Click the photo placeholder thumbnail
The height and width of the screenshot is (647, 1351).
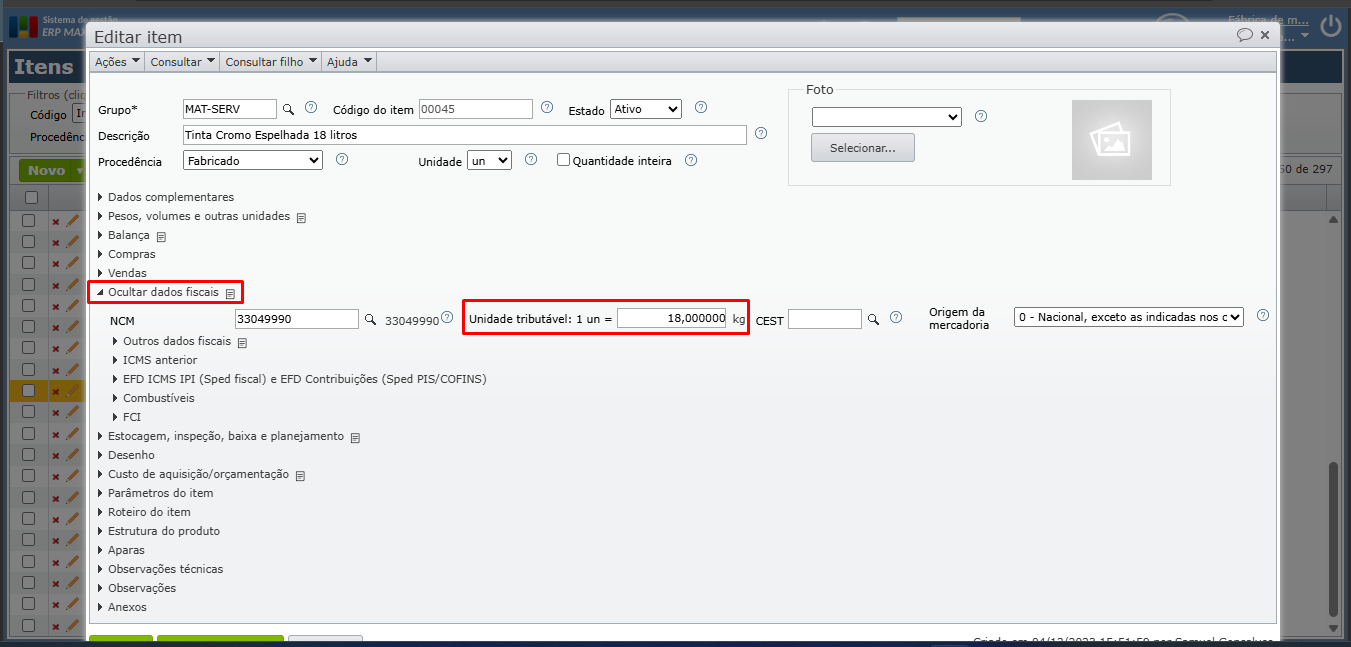click(1112, 140)
